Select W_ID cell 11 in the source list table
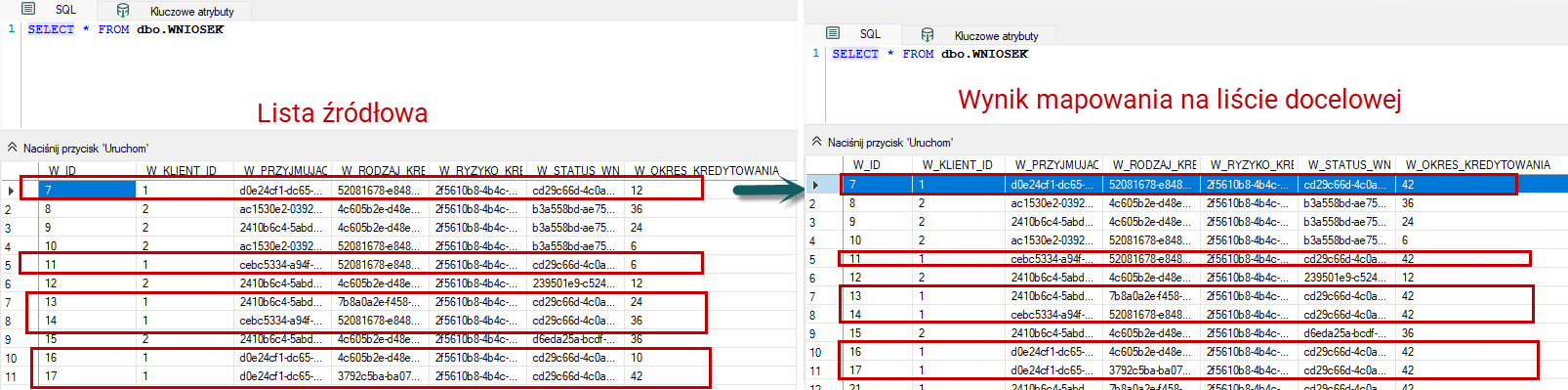Image resolution: width=1568 pixels, height=390 pixels. (87, 265)
